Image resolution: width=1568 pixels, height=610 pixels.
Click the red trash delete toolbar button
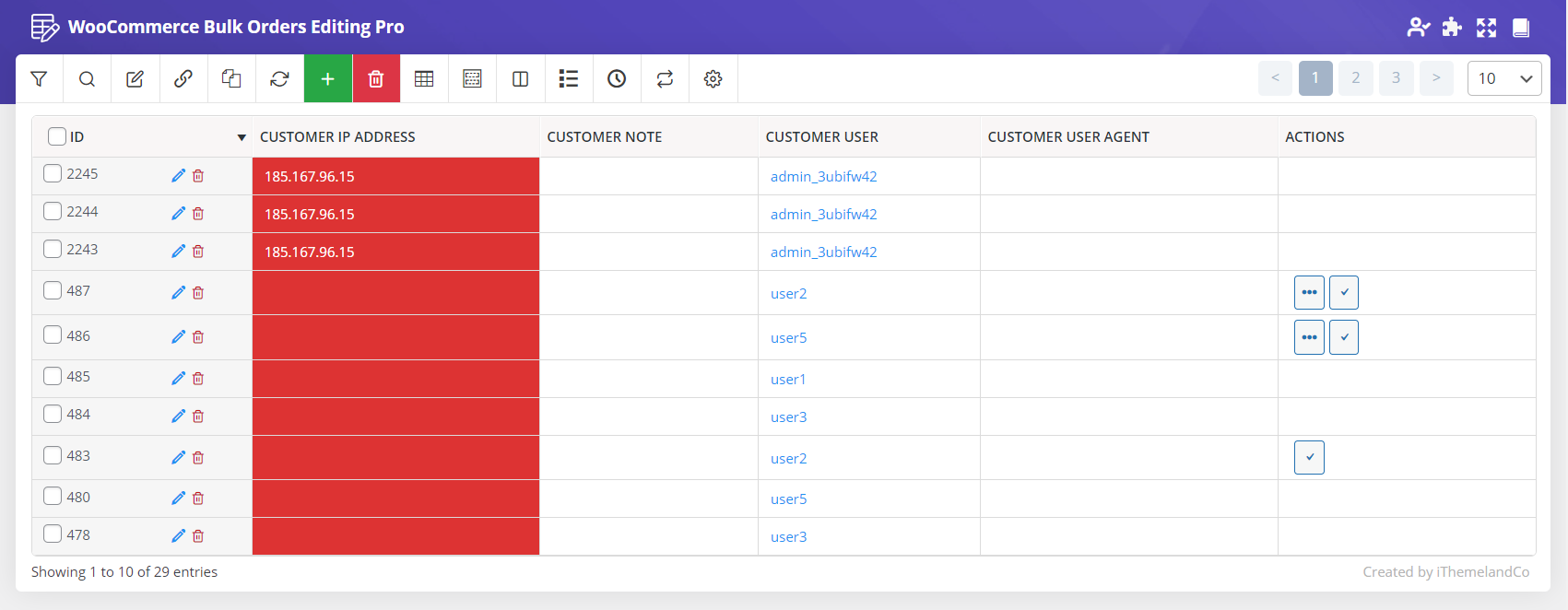coord(375,79)
